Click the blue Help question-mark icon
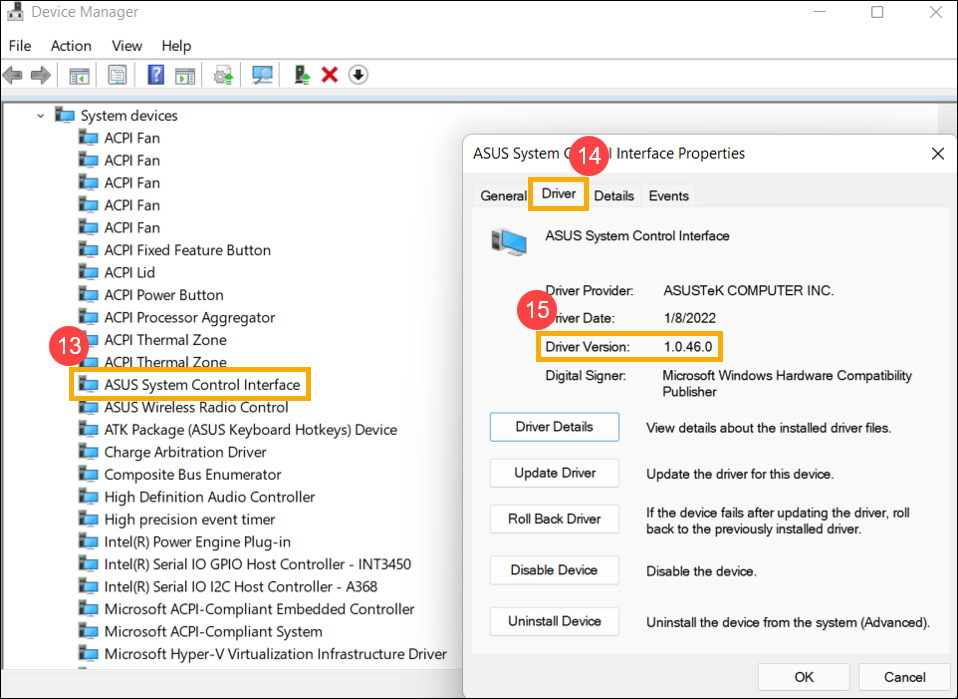 156,75
